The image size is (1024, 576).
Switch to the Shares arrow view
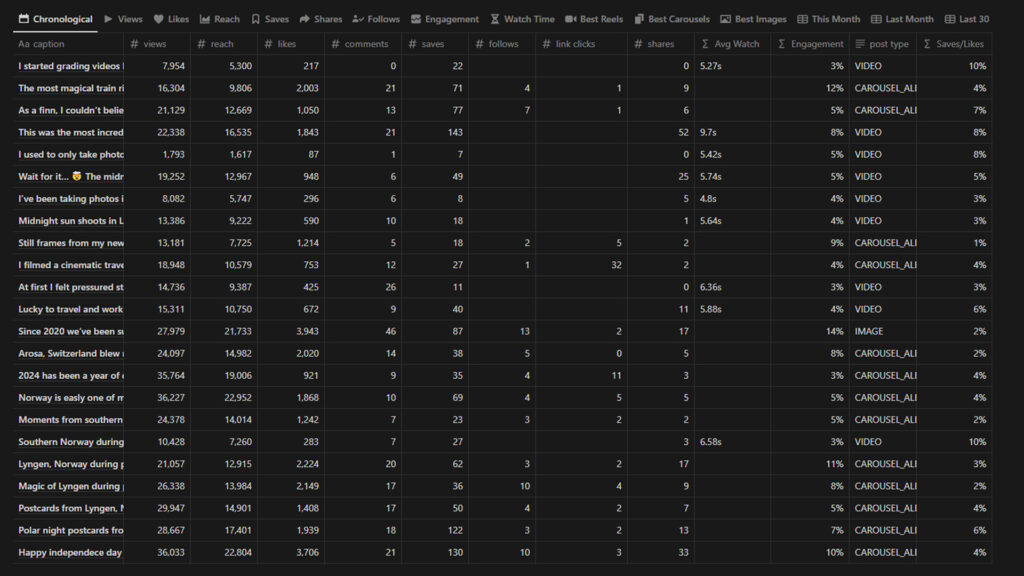pos(320,19)
